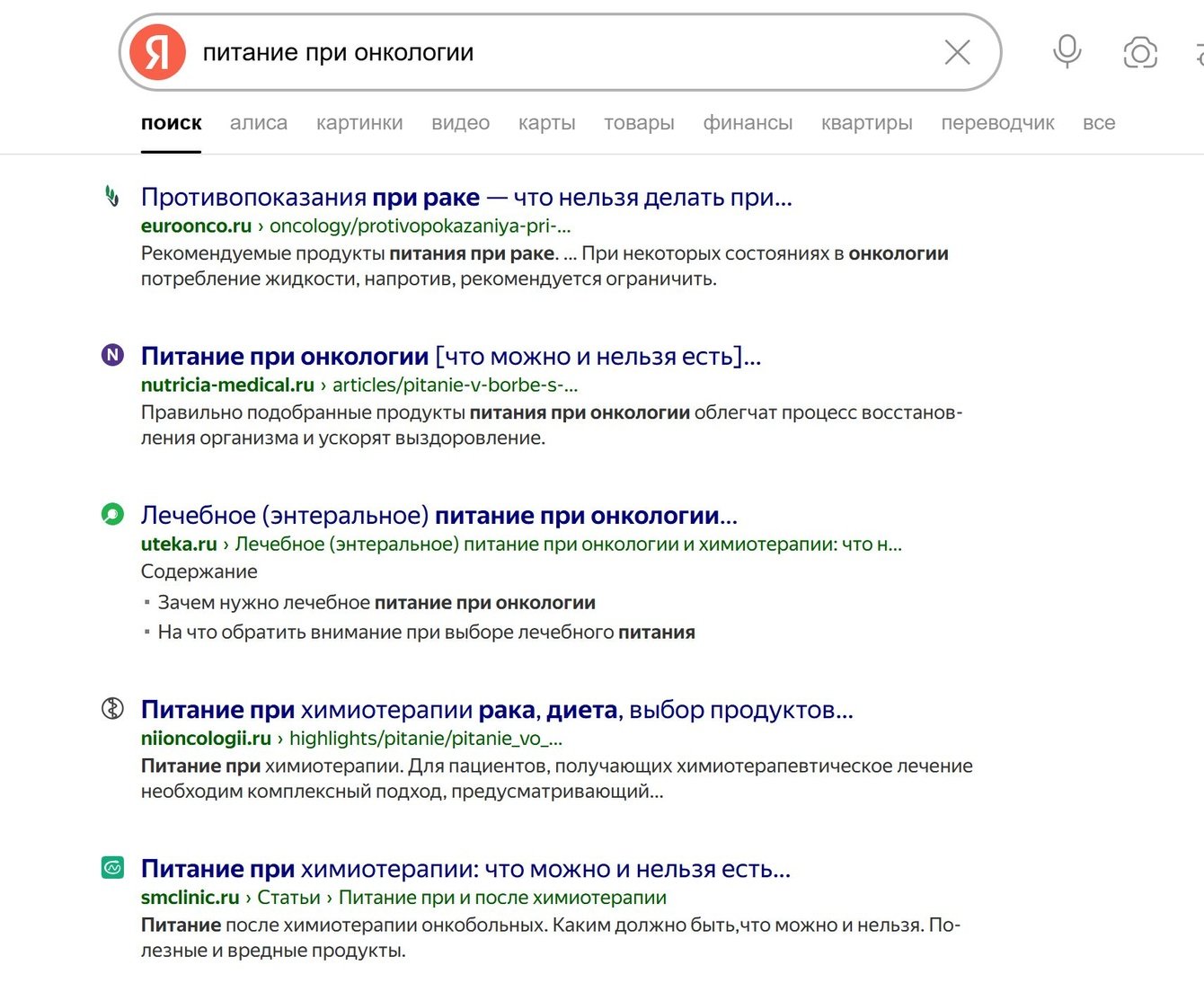1204x992 pixels.
Task: Open 'Противопоказания при раке' result
Action: (x=466, y=197)
